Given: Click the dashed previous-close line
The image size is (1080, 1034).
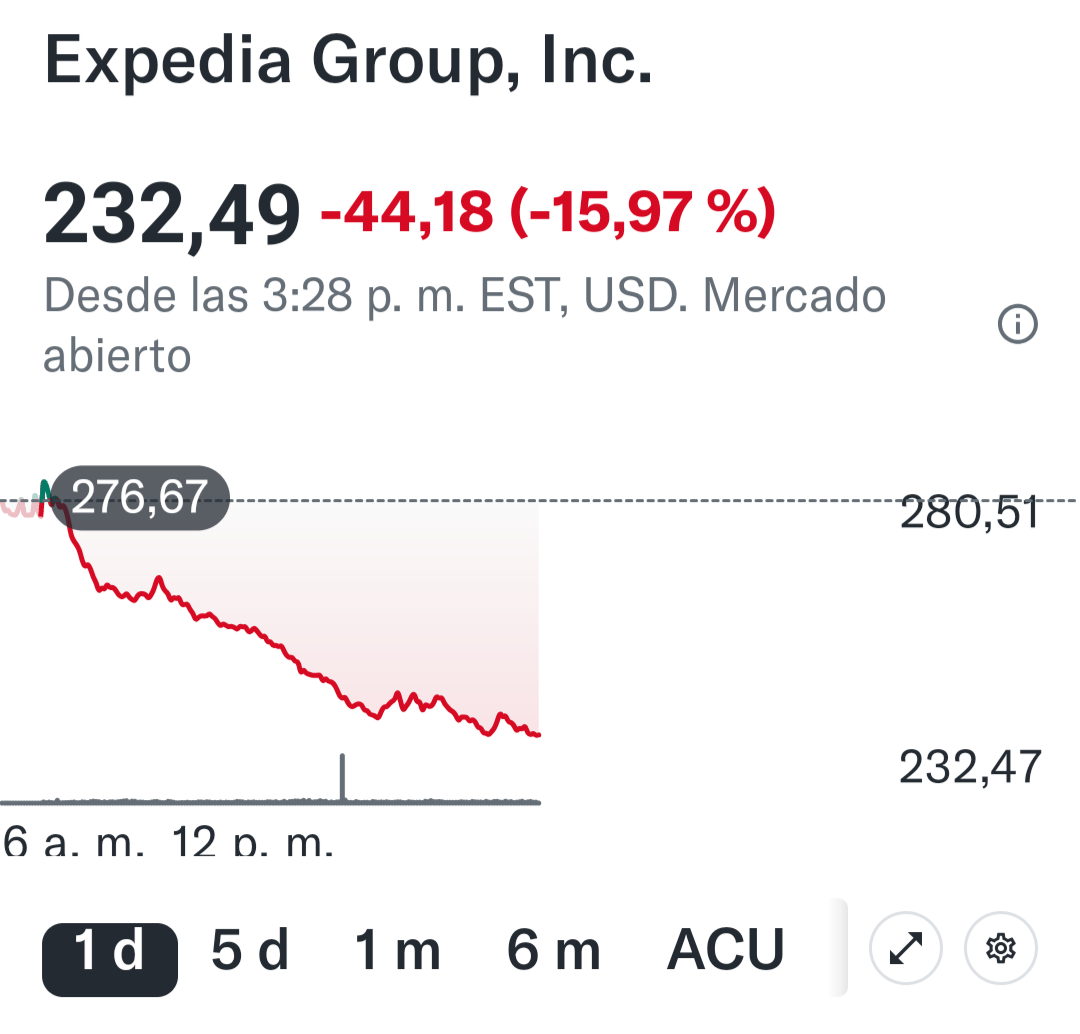Looking at the screenshot, I should click(x=700, y=500).
